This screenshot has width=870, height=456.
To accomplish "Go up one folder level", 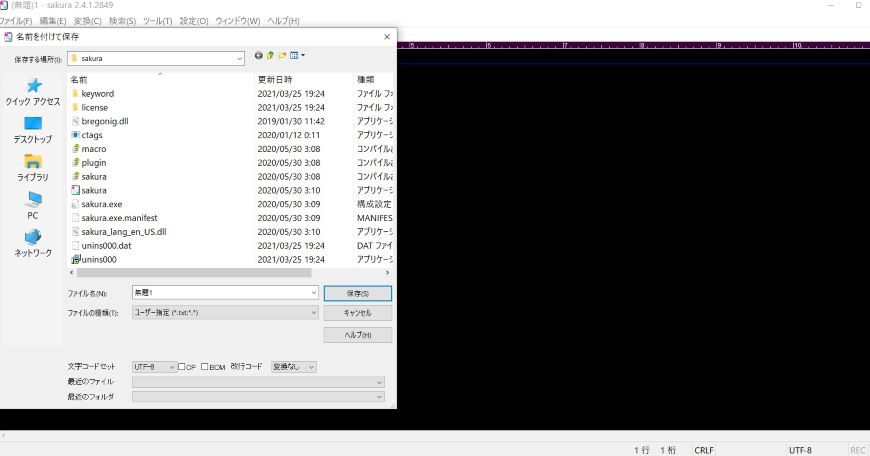I will 271,56.
